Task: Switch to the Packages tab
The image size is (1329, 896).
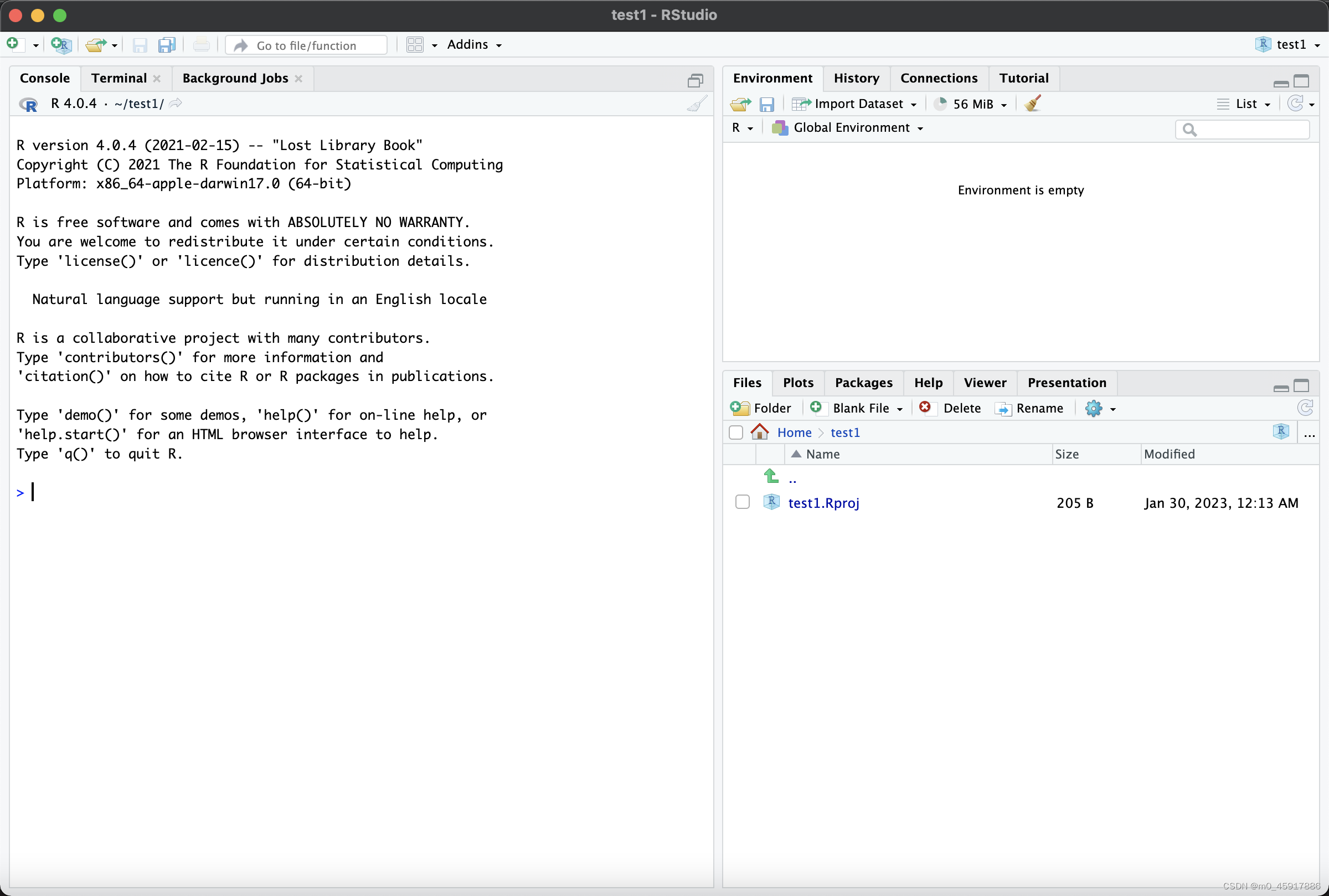Action: [863, 382]
